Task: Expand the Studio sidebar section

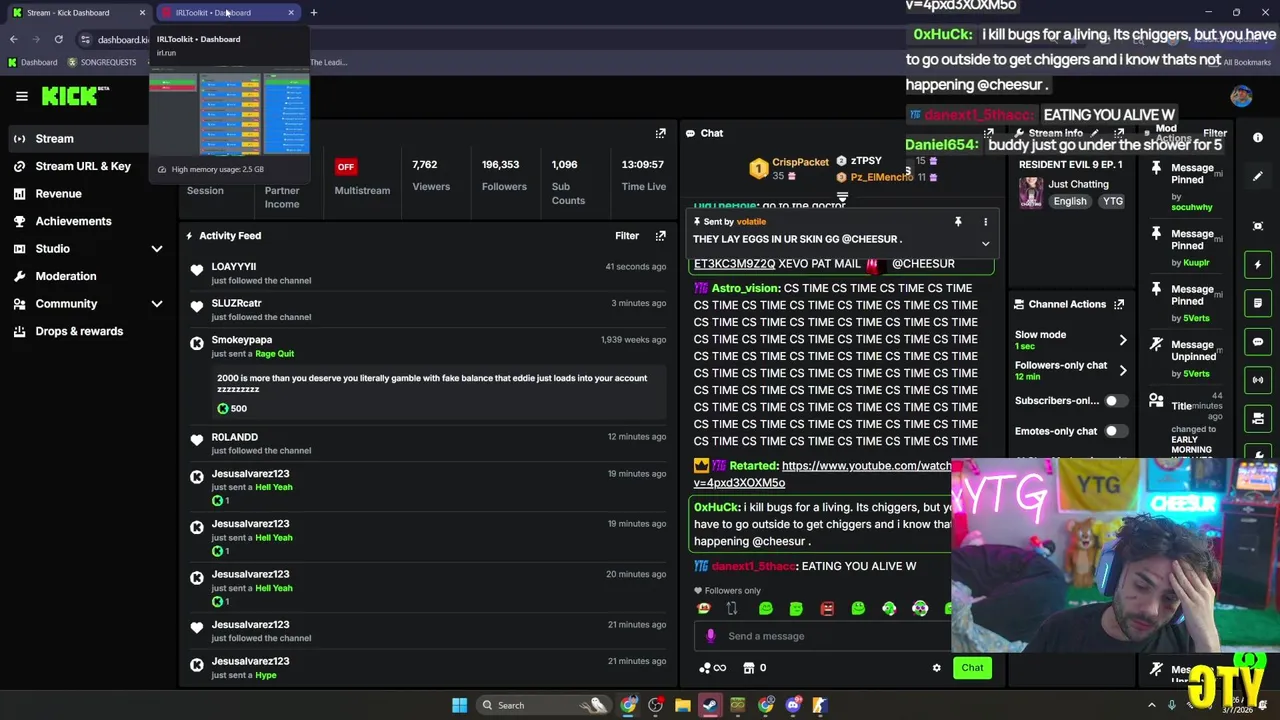Action: tap(157, 249)
